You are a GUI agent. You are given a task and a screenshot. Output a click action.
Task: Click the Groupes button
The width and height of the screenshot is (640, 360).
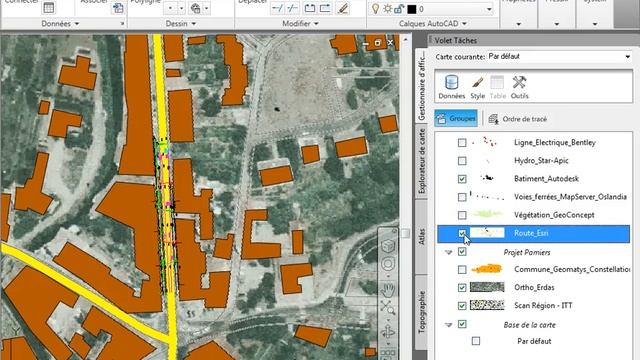pos(456,119)
